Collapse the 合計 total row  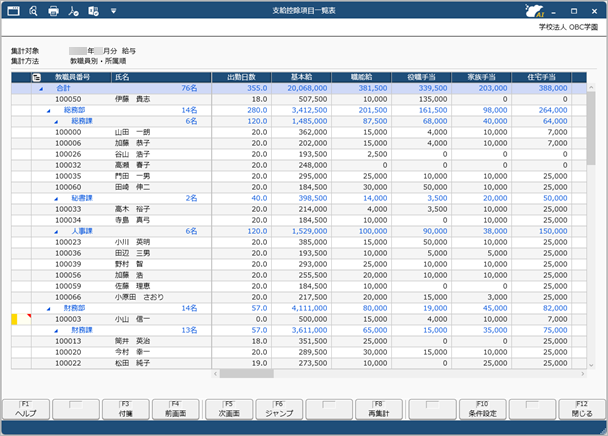[41, 89]
